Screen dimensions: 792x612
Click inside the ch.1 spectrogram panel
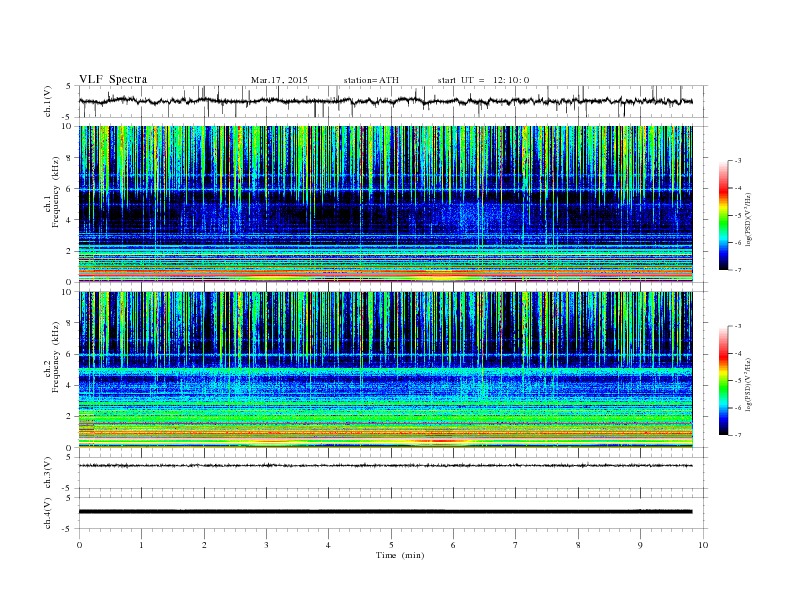coord(385,203)
